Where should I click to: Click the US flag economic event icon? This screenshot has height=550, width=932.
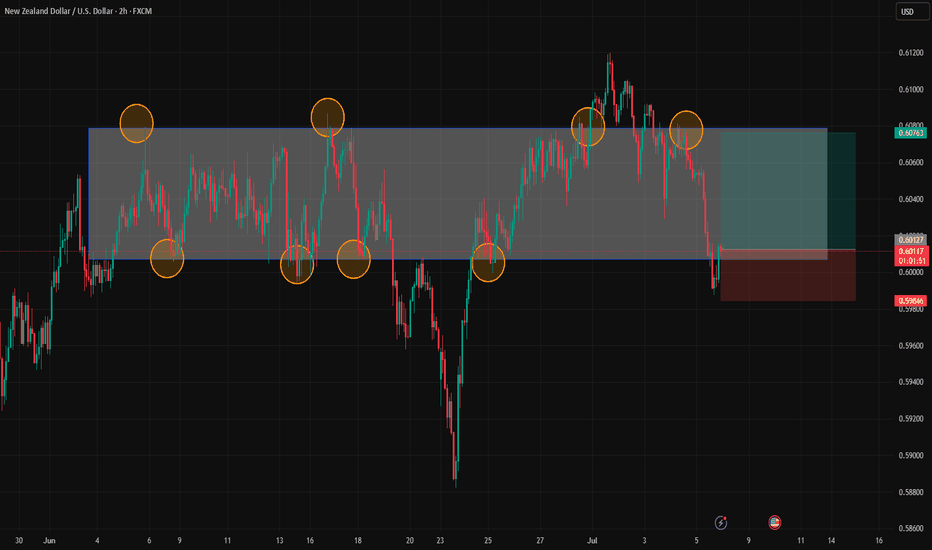[774, 523]
